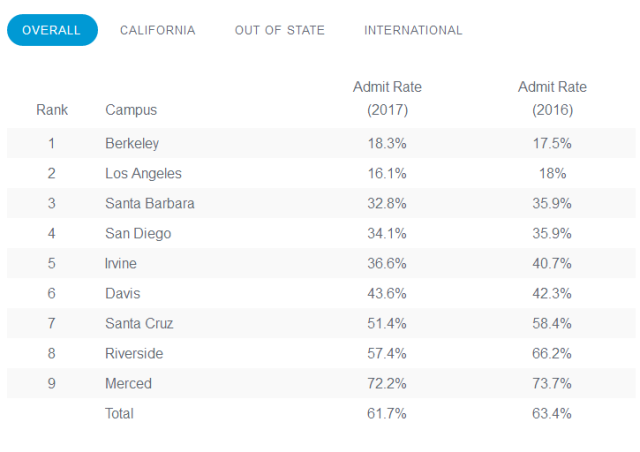Viewport: 640px width, 452px height.
Task: Click the Santa Barbara campus name
Action: coord(149,203)
